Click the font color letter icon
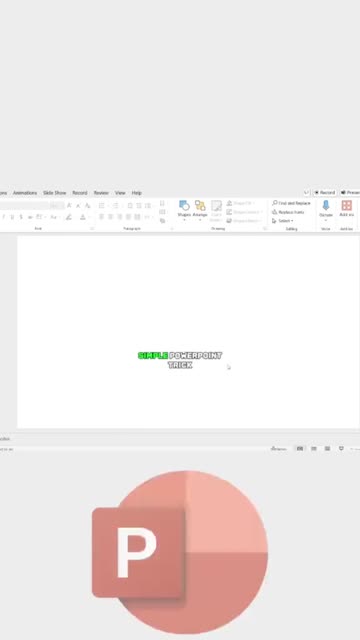 click(x=83, y=217)
